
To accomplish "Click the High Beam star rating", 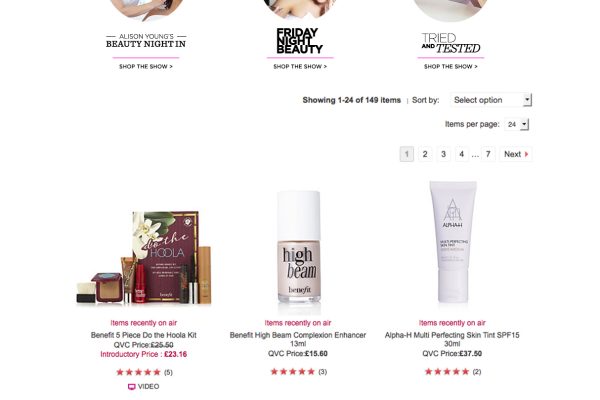I will point(293,372).
